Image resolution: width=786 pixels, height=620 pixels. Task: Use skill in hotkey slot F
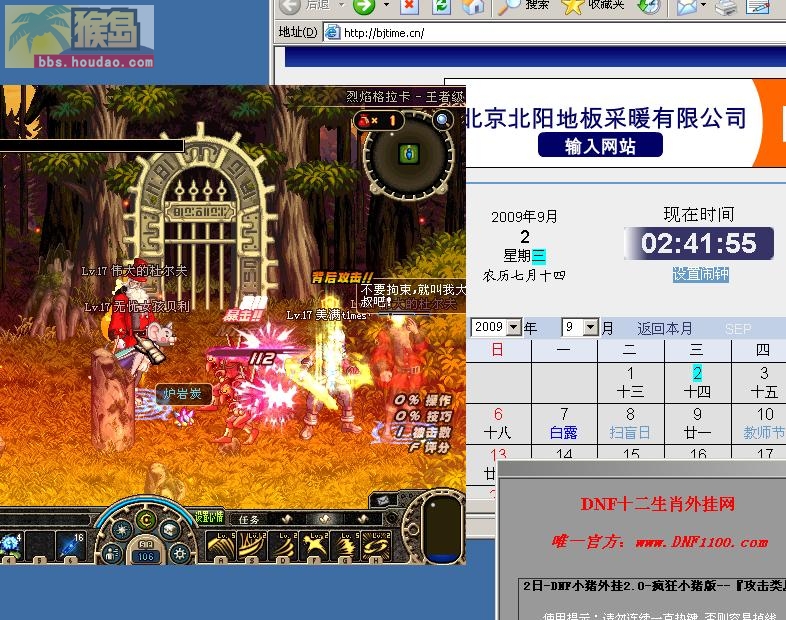314,547
